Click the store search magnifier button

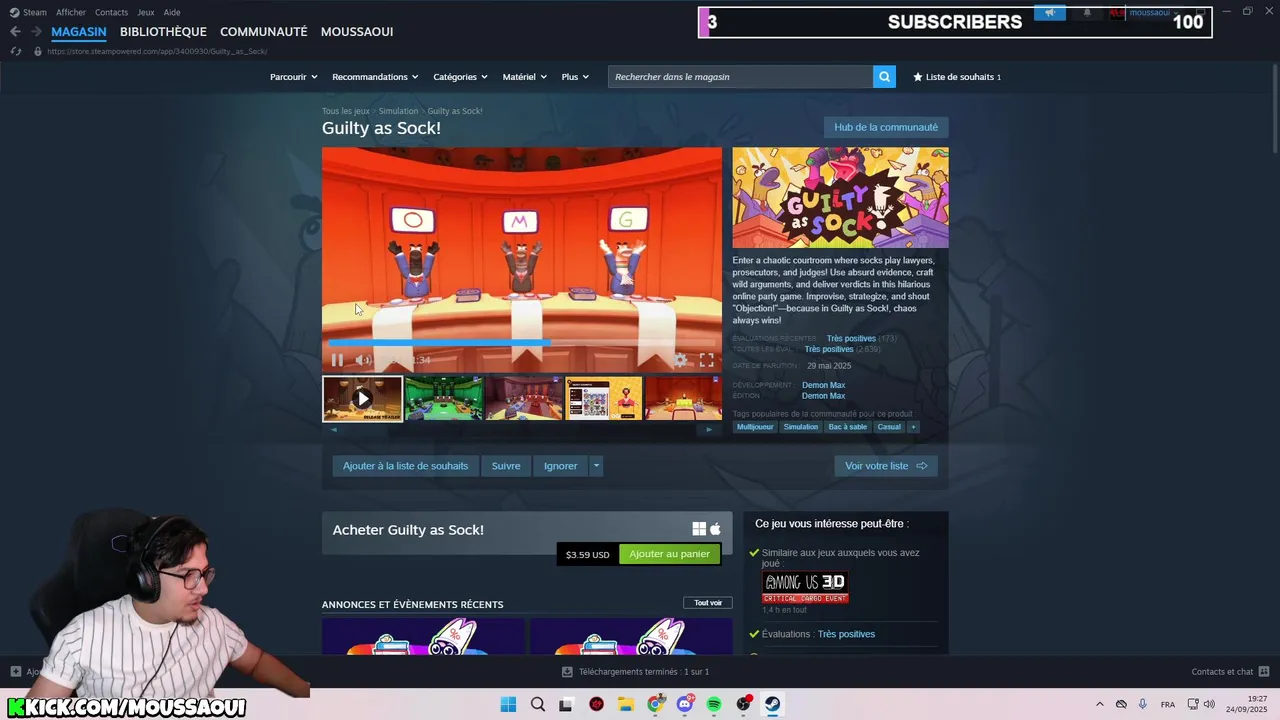point(884,77)
